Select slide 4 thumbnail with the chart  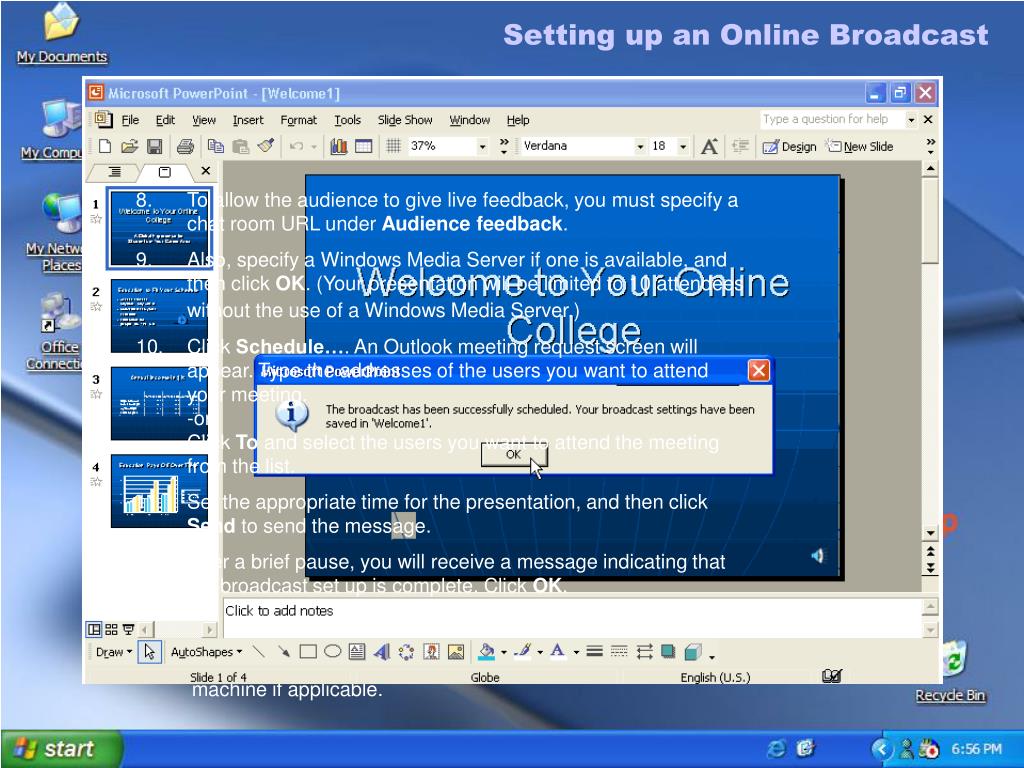[159, 491]
